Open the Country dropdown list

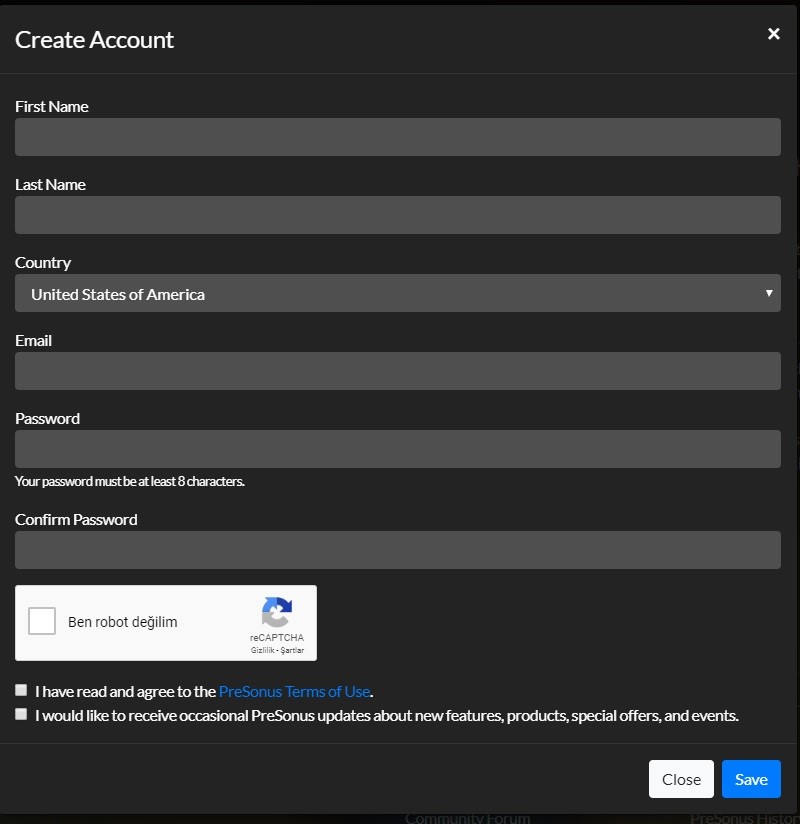[x=397, y=294]
